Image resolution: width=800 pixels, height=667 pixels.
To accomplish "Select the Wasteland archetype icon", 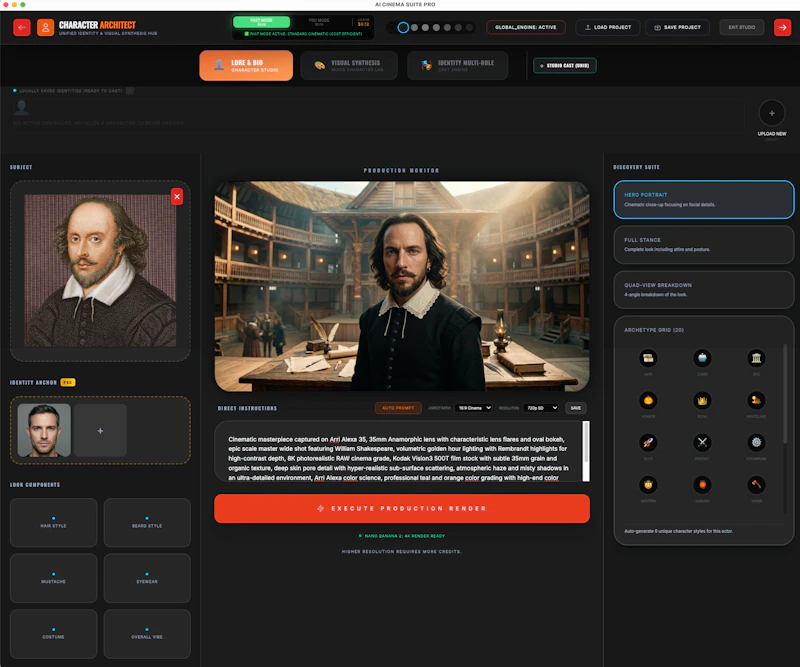I will 756,401.
